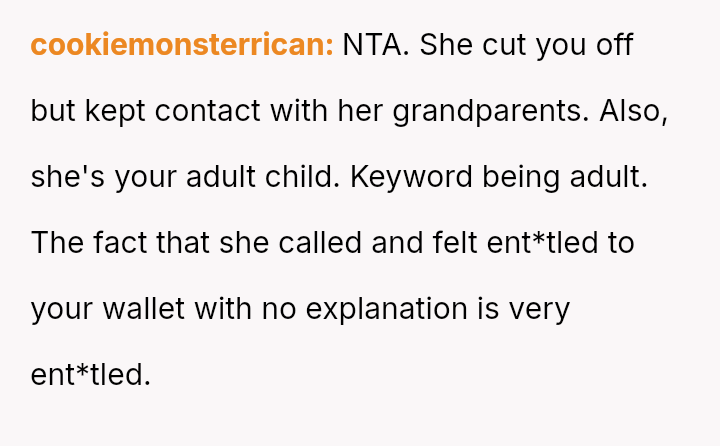The width and height of the screenshot is (720, 446).
Task: Click the word "Also,"
Action: 634,111
